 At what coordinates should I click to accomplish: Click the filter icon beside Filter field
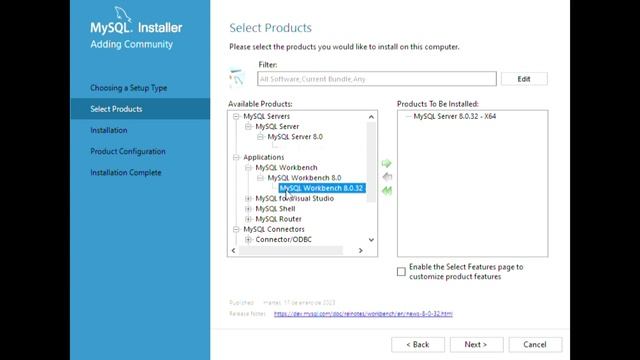[x=237, y=78]
